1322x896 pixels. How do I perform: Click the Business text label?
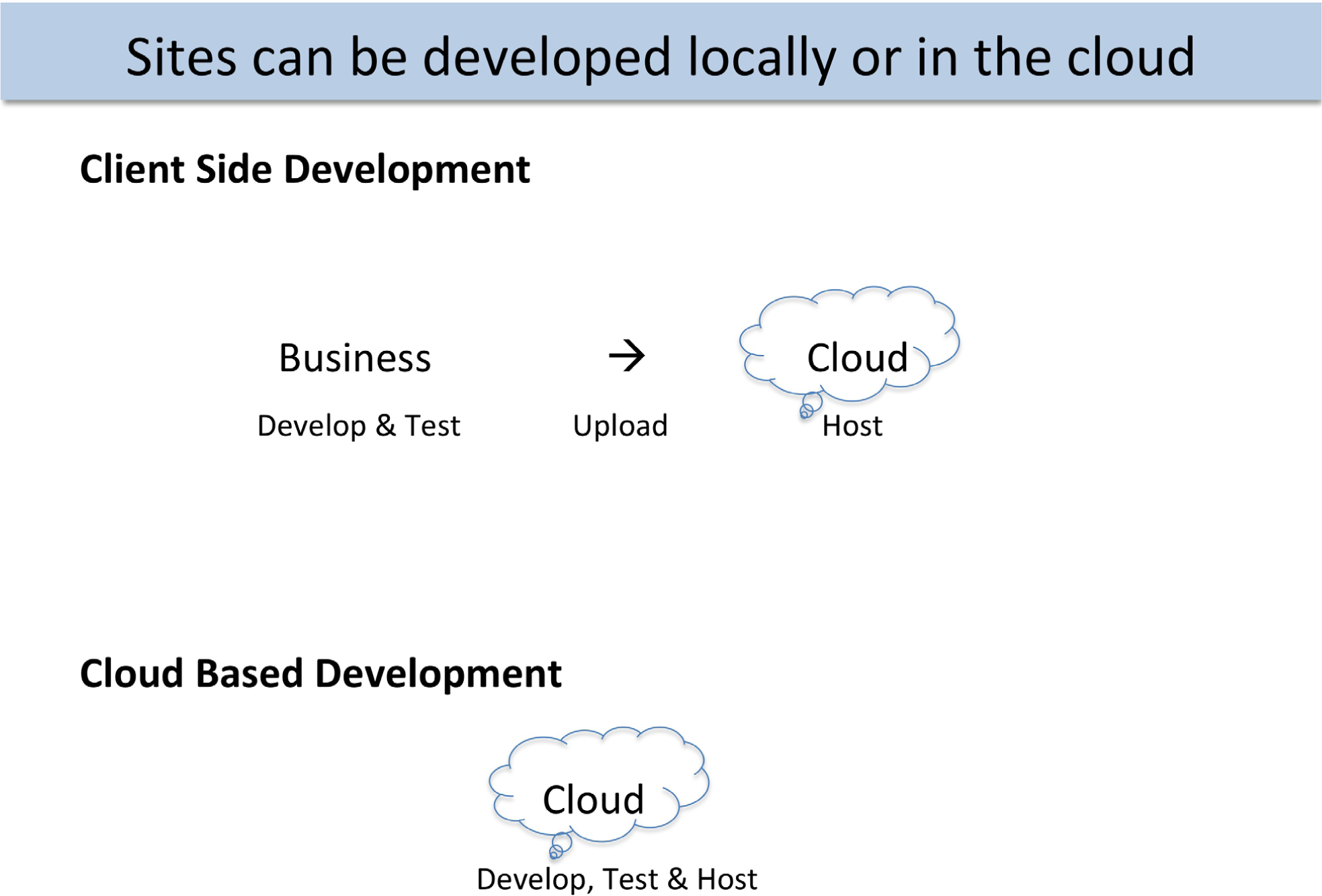click(355, 358)
